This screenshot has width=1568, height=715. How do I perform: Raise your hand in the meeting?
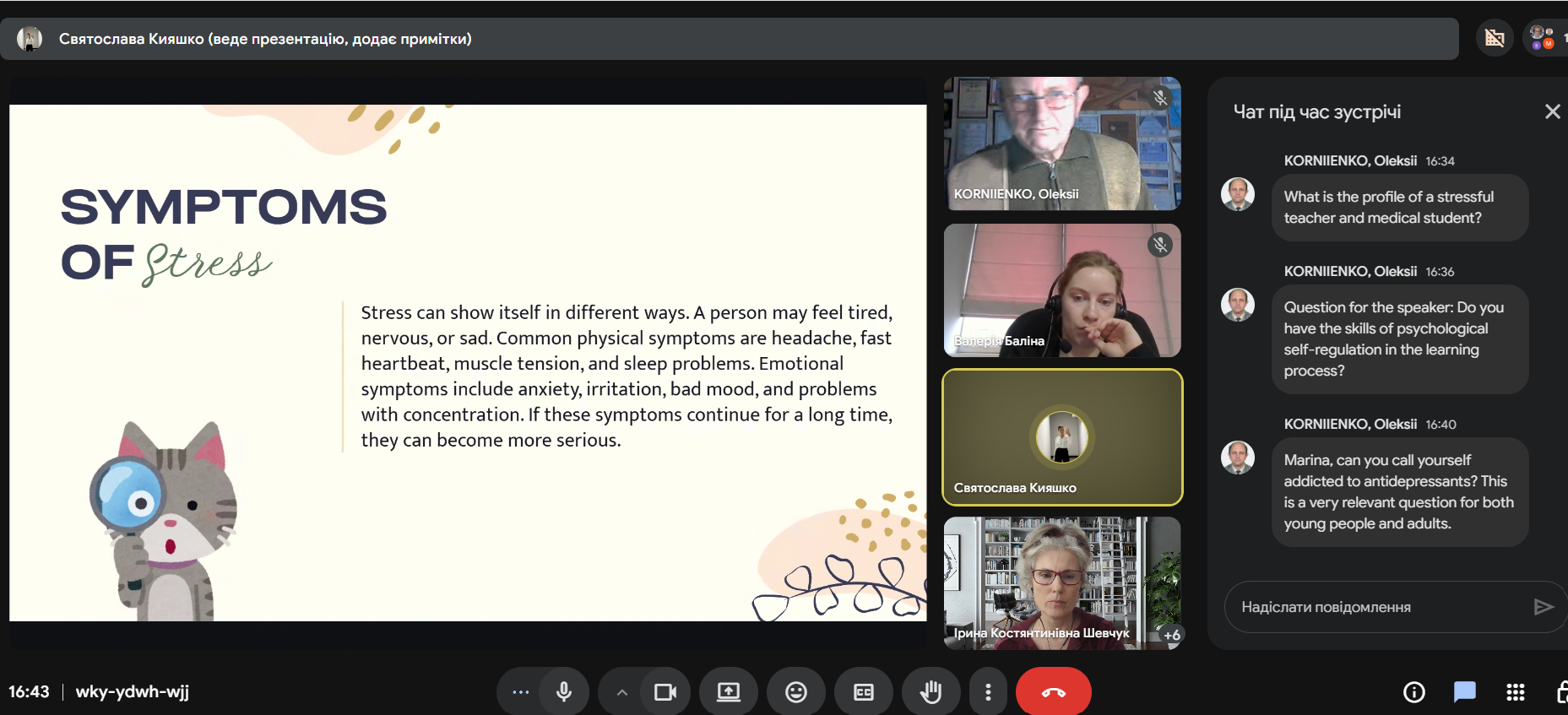(x=930, y=692)
